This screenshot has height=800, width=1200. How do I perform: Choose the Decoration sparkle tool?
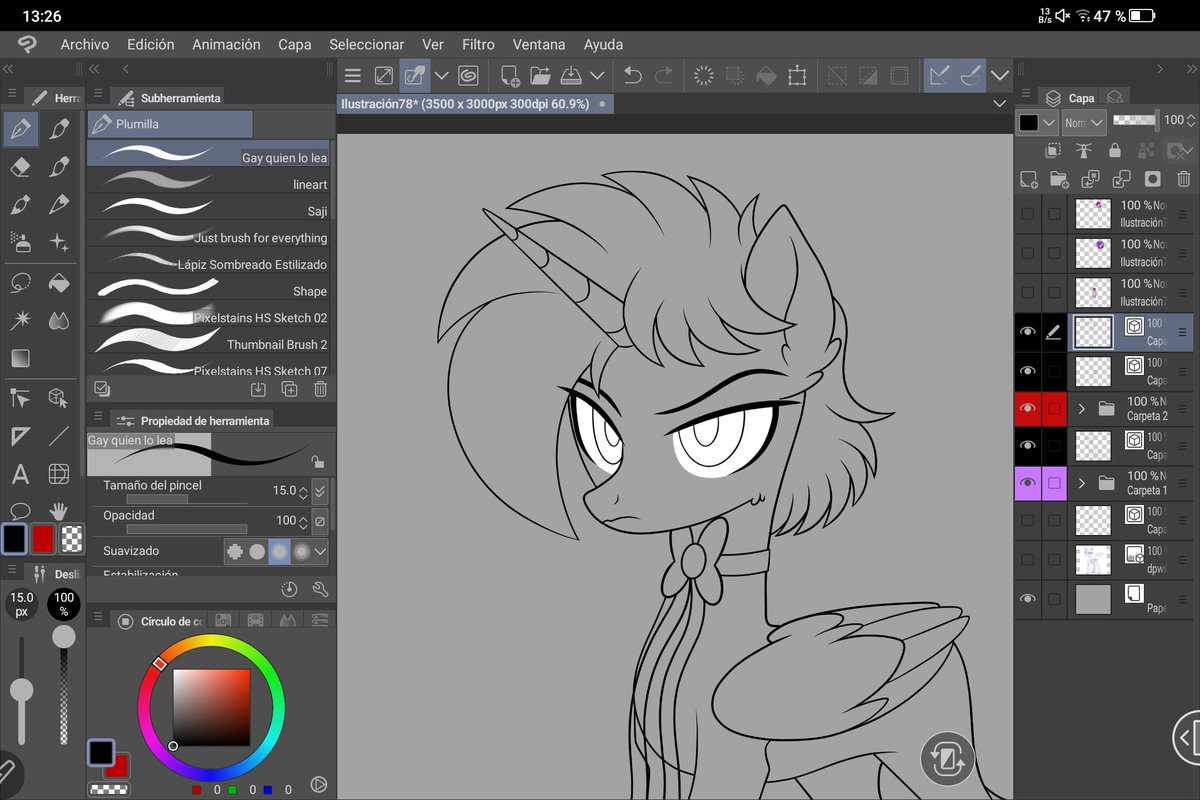(x=59, y=242)
